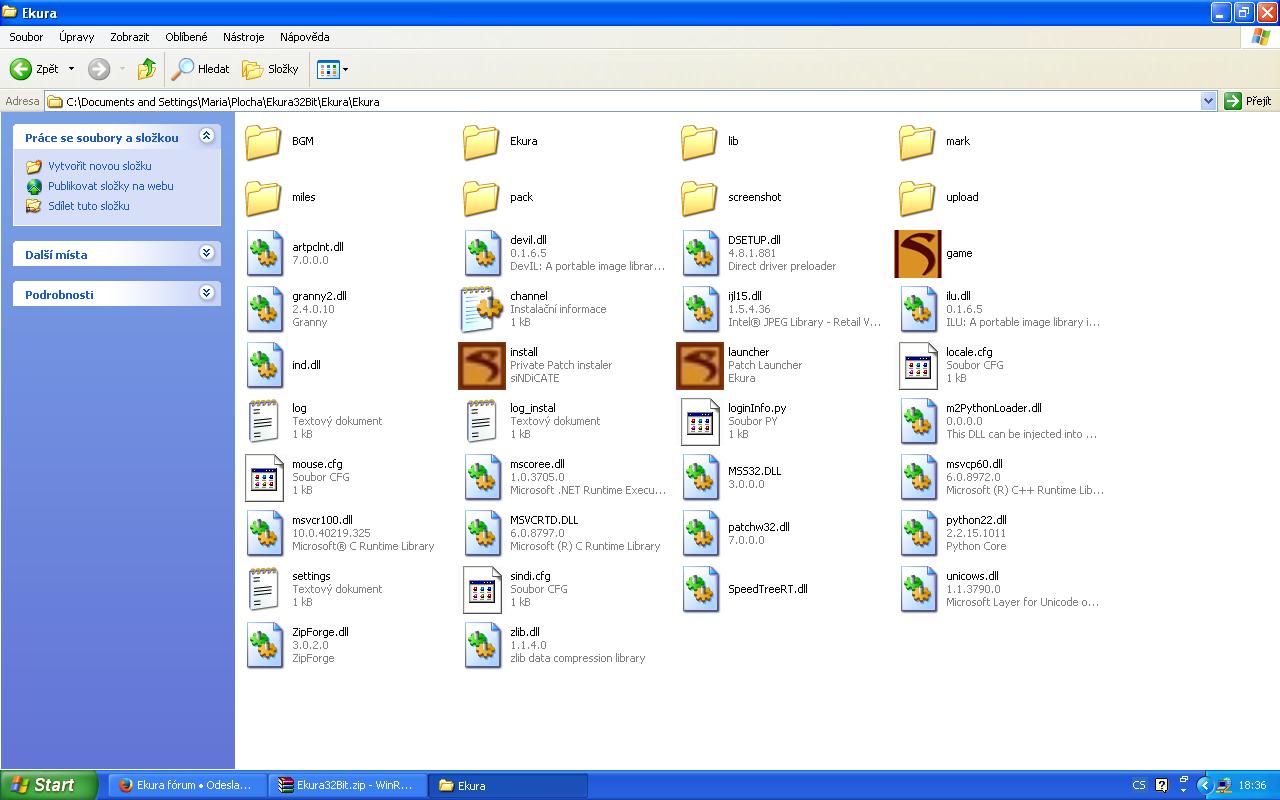Select the loginInfo.py file icon
The image size is (1280, 800).
(x=700, y=422)
